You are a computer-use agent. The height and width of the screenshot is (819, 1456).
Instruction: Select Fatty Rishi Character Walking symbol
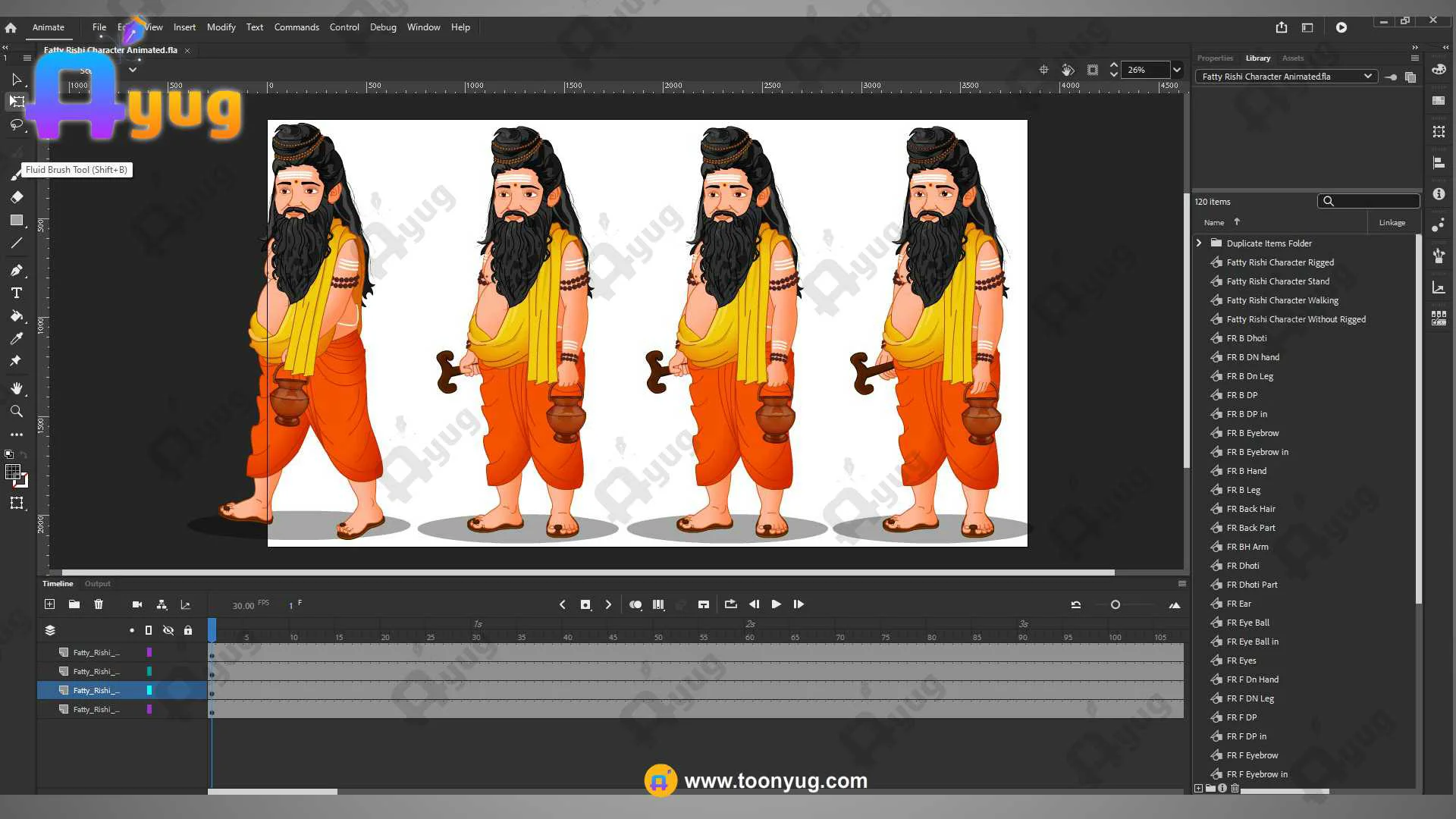(1282, 300)
